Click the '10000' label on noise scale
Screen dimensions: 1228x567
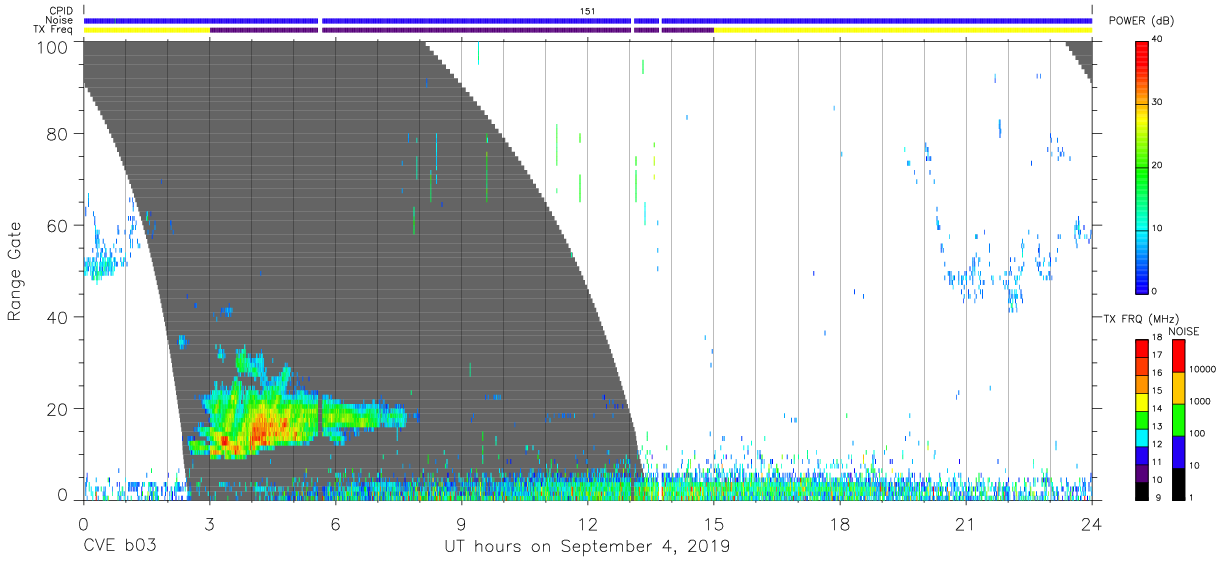[1203, 369]
